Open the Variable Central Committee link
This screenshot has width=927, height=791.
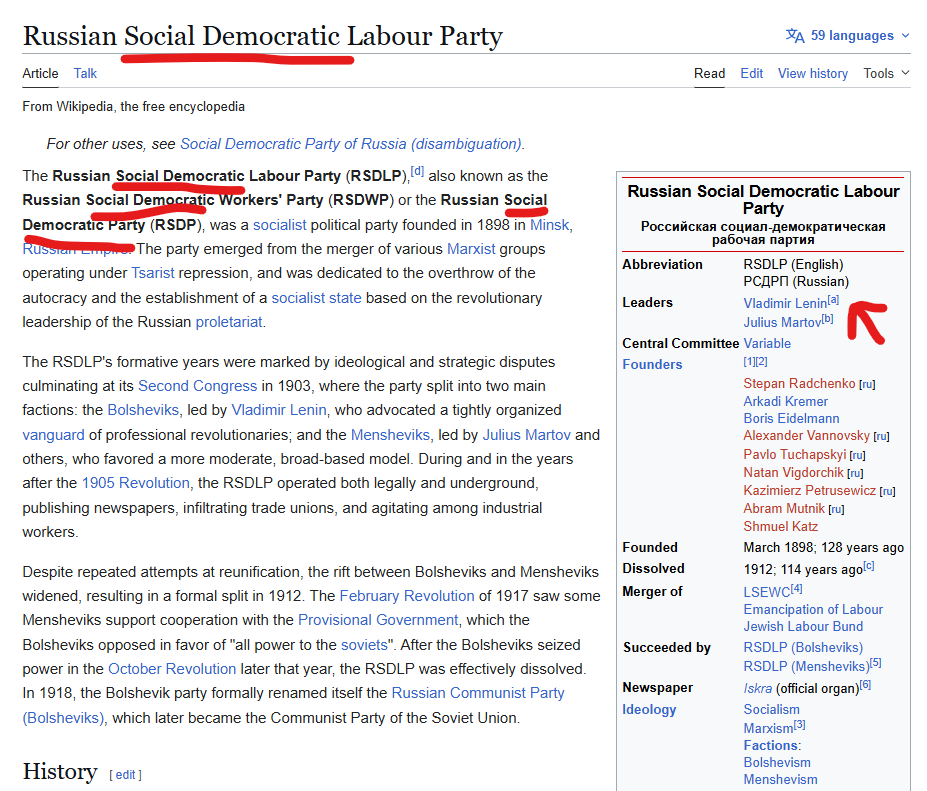click(767, 343)
